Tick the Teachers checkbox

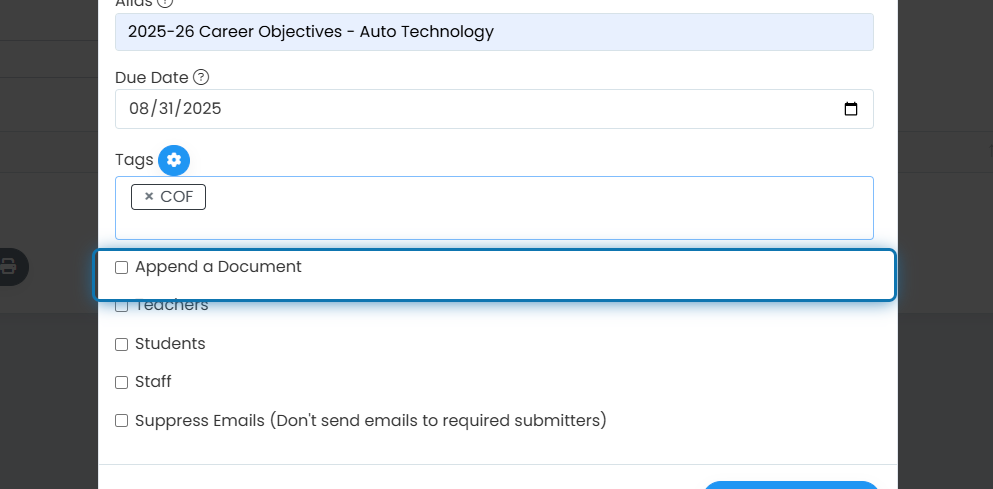[x=122, y=307]
